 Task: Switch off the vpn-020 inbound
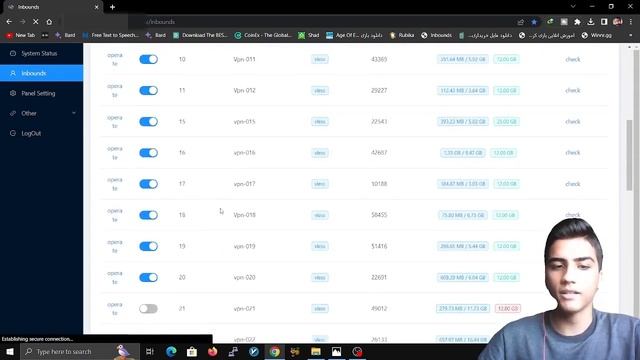pos(148,278)
